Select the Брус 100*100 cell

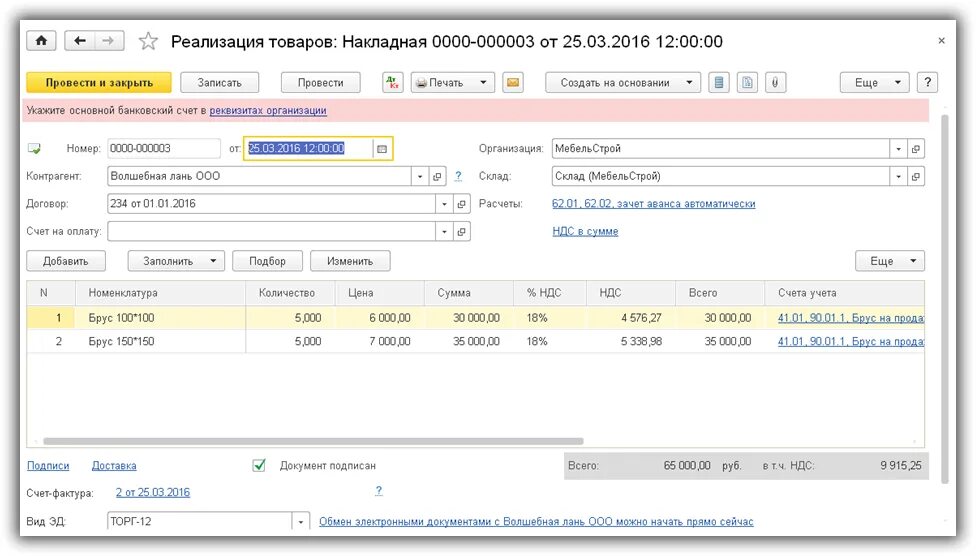pos(161,318)
